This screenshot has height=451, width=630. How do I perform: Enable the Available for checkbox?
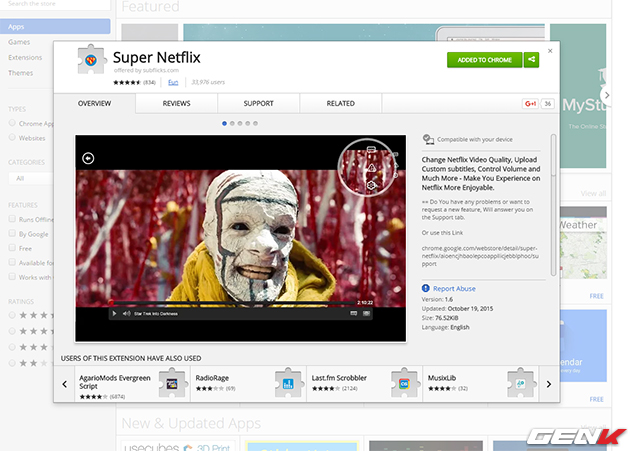click(x=12, y=262)
